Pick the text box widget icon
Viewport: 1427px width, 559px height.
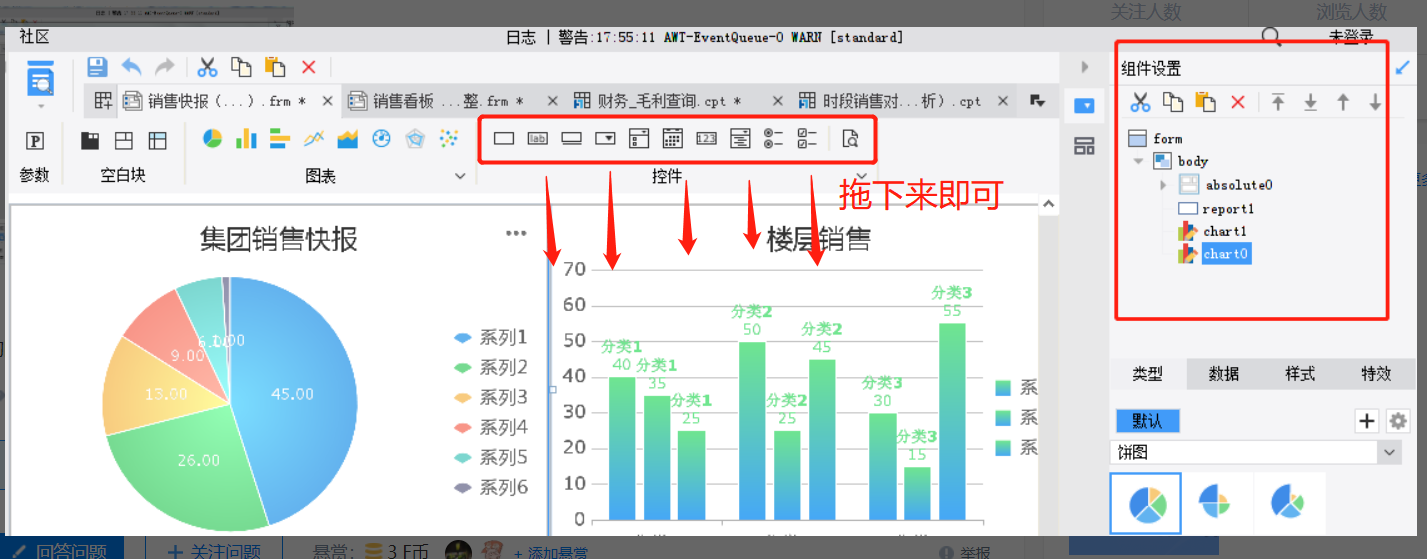point(504,139)
